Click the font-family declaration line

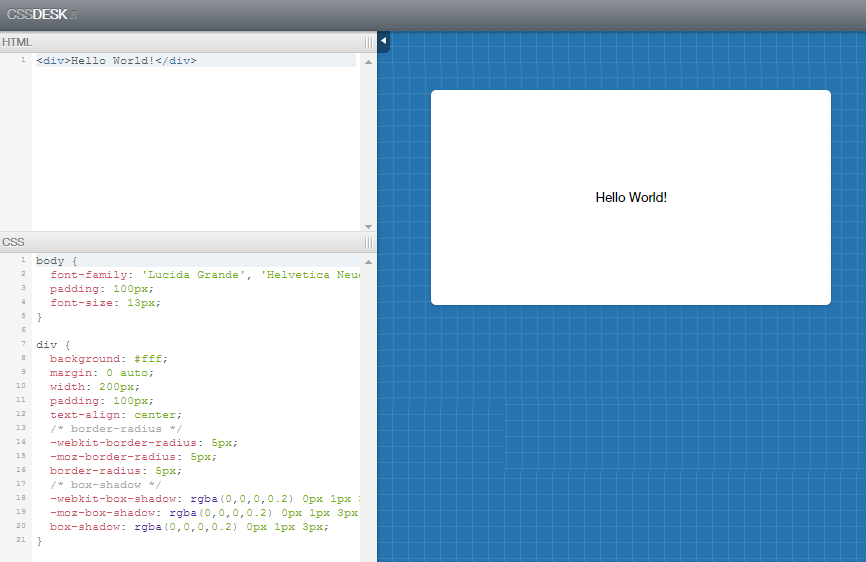205,274
